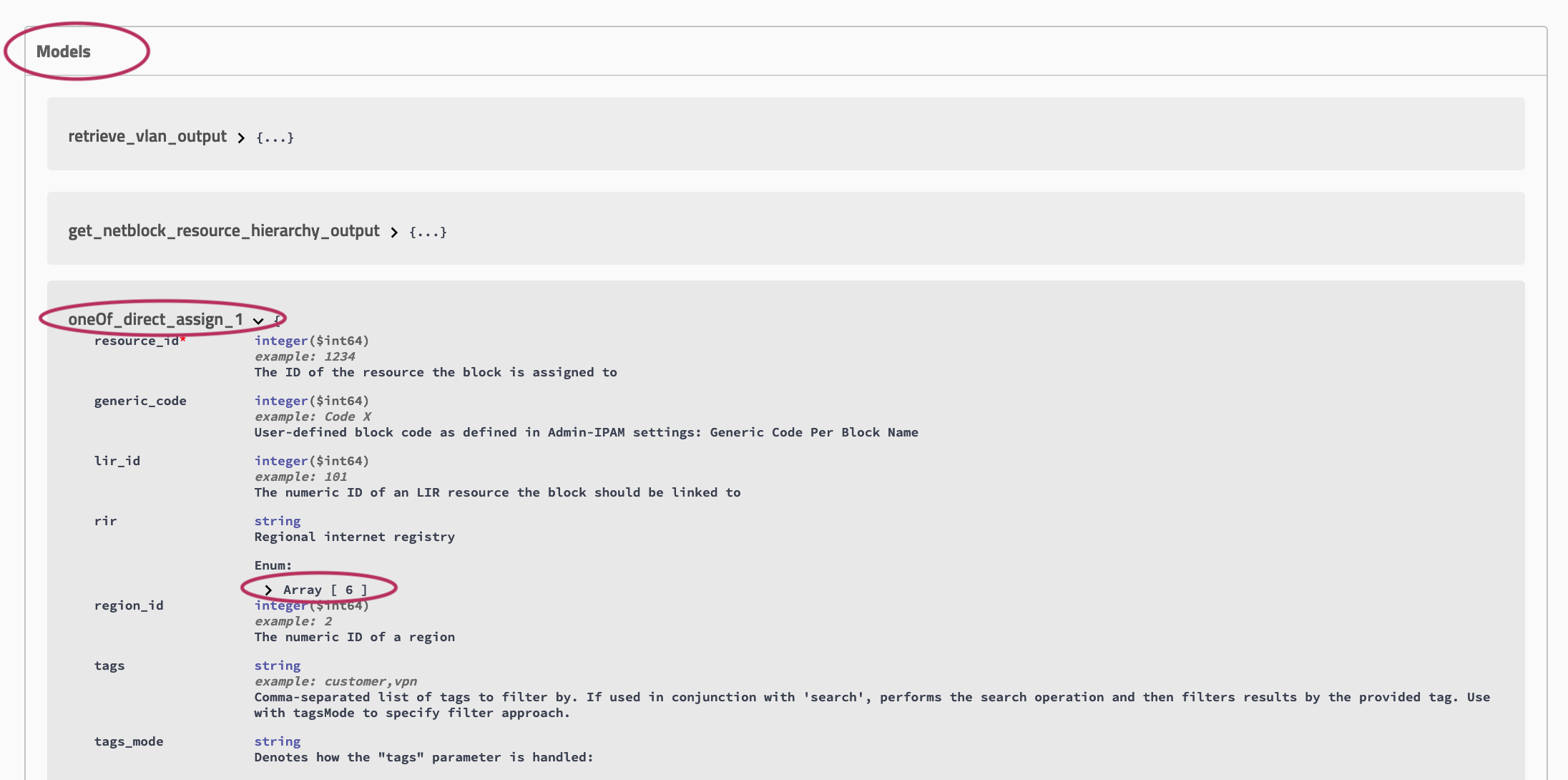Expand the Enum Array [ 6 ] arrow
The image size is (1568, 780).
[268, 590]
